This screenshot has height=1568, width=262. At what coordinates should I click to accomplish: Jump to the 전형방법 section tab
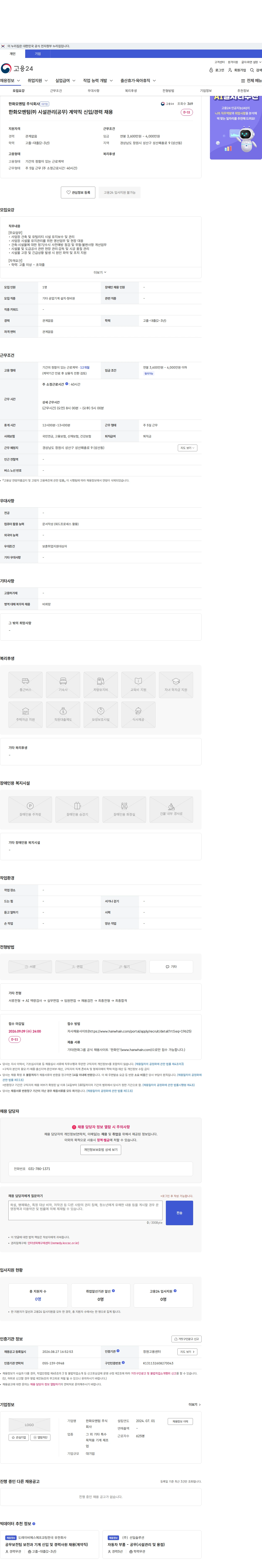click(168, 91)
